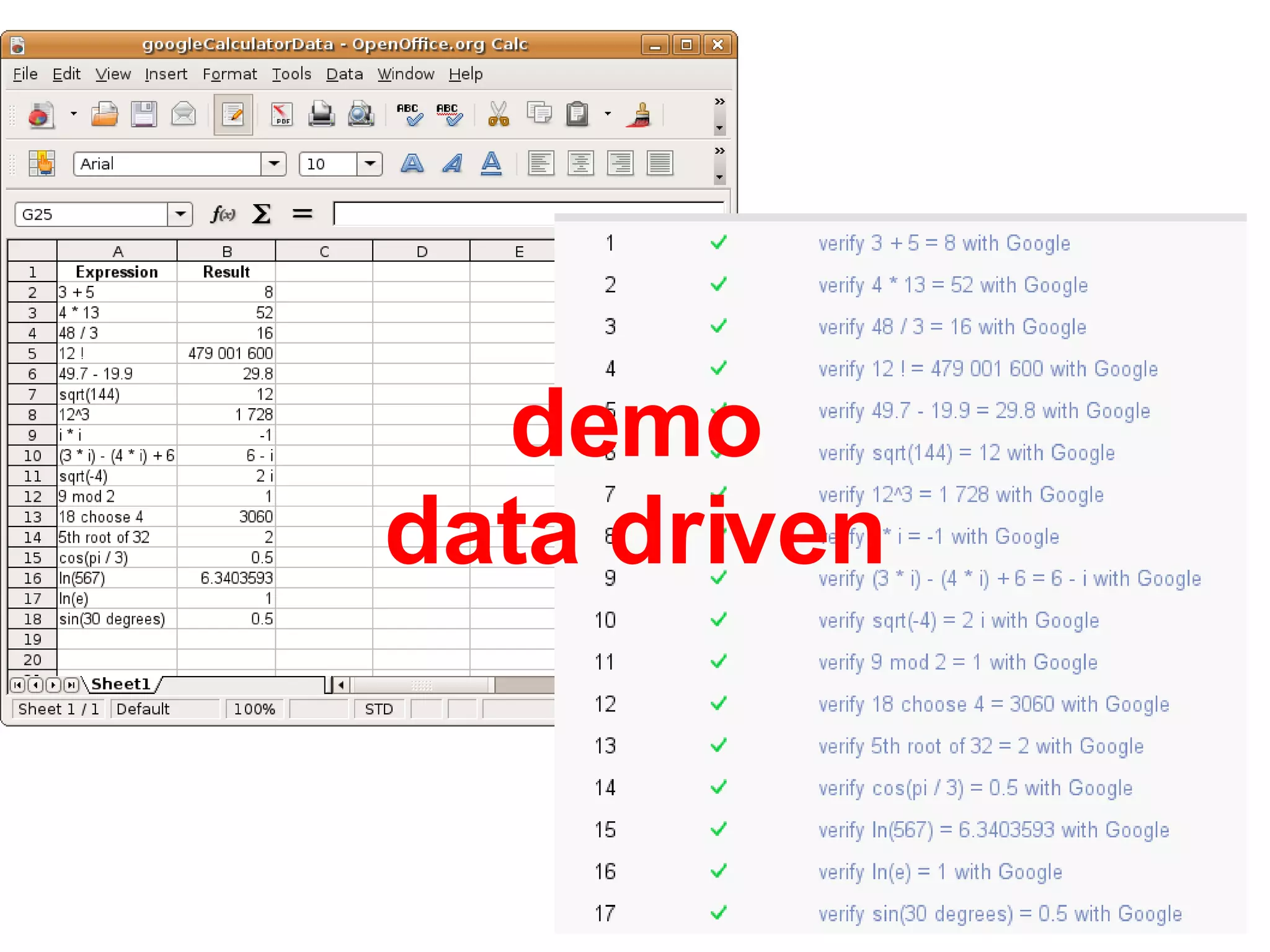The height and width of the screenshot is (952, 1270).
Task: Click cell containing '18 choose 4'
Action: pyautogui.click(x=117, y=517)
